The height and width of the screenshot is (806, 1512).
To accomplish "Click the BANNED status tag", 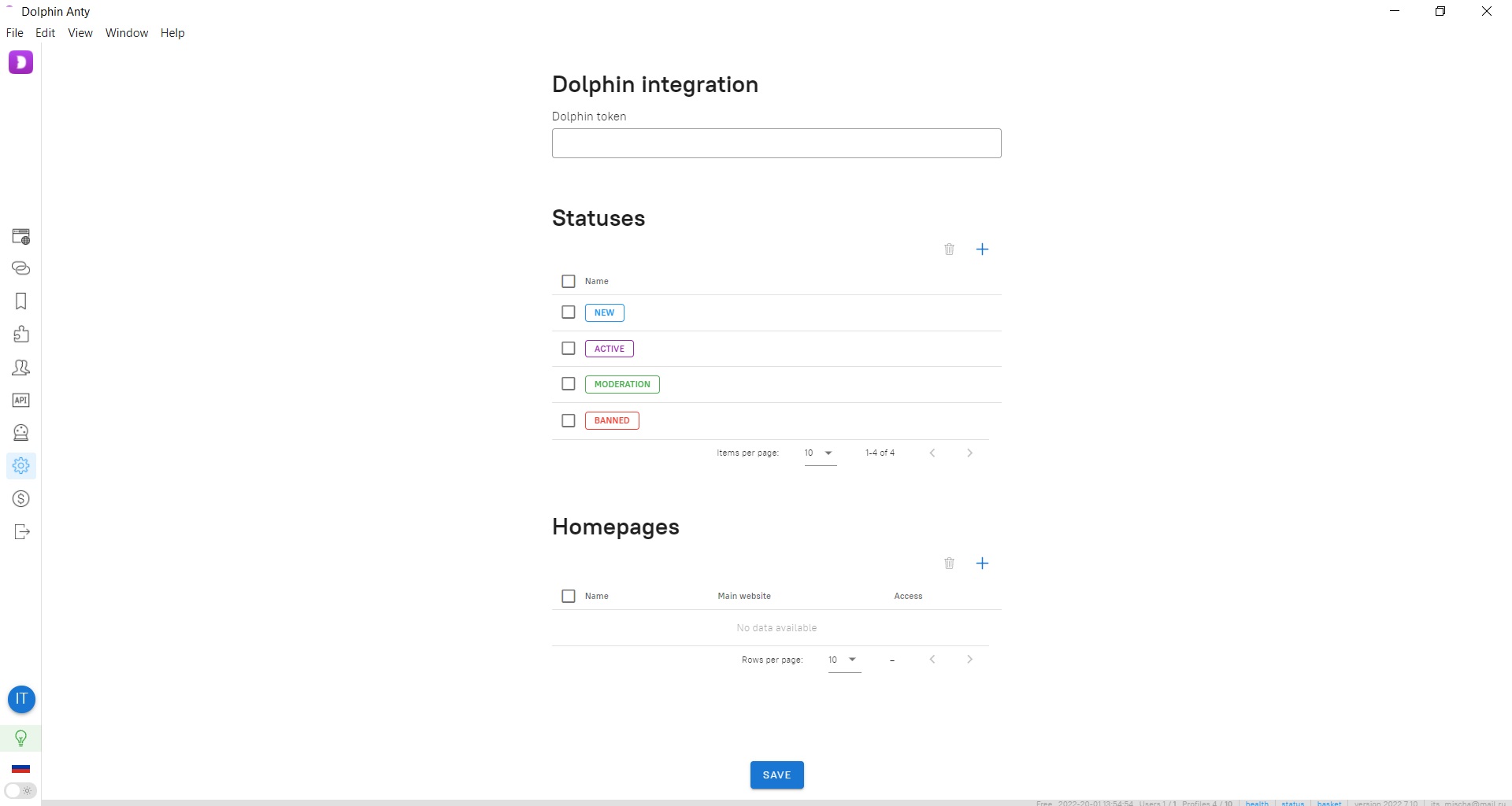I will click(612, 420).
